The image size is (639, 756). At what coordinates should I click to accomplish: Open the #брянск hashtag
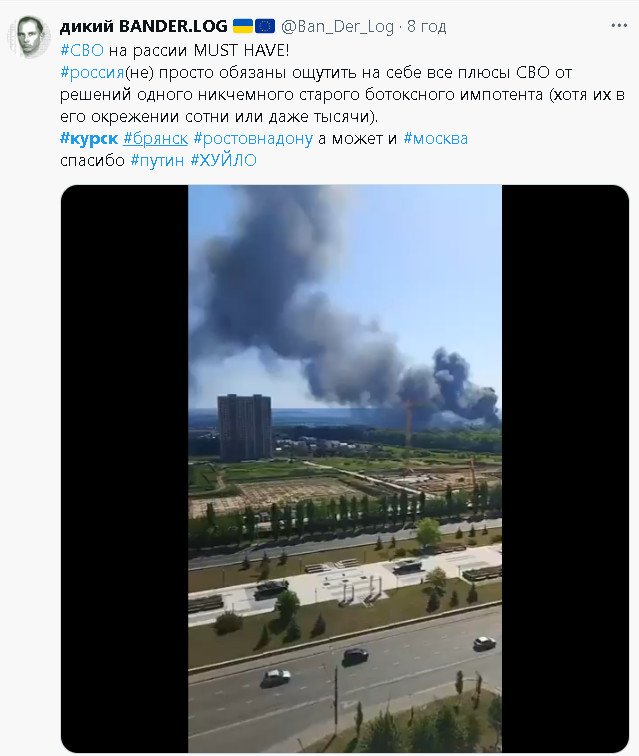(x=155, y=139)
